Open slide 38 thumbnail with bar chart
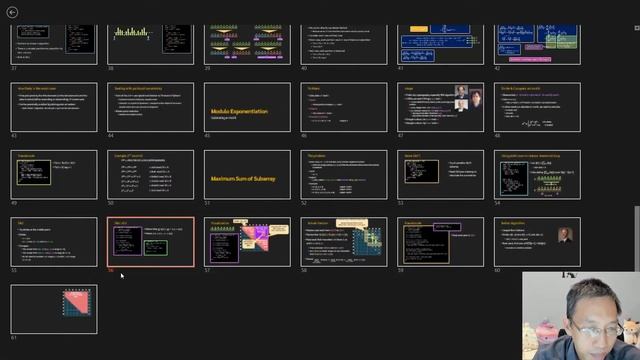 pos(151,44)
